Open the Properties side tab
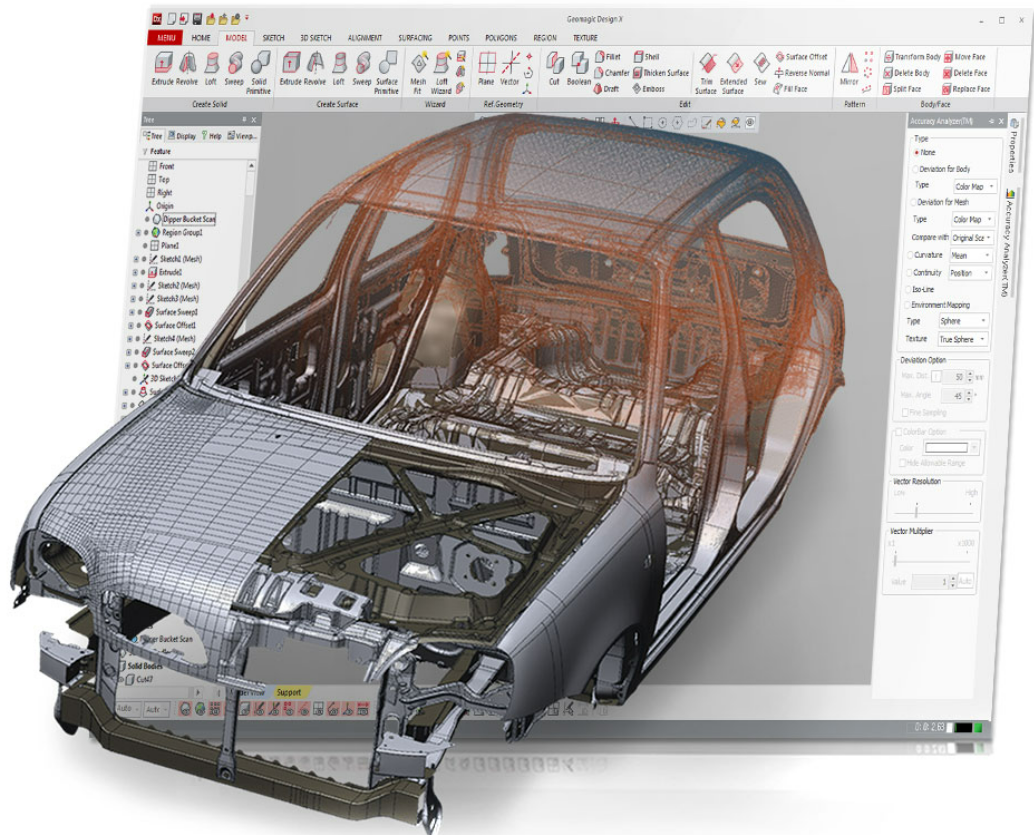The height and width of the screenshot is (835, 1034). [x=1014, y=148]
